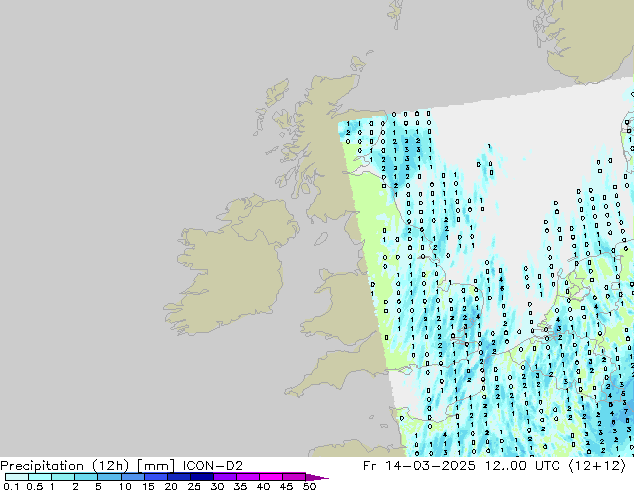Select the 45–50 mm legend swatch

[294, 477]
